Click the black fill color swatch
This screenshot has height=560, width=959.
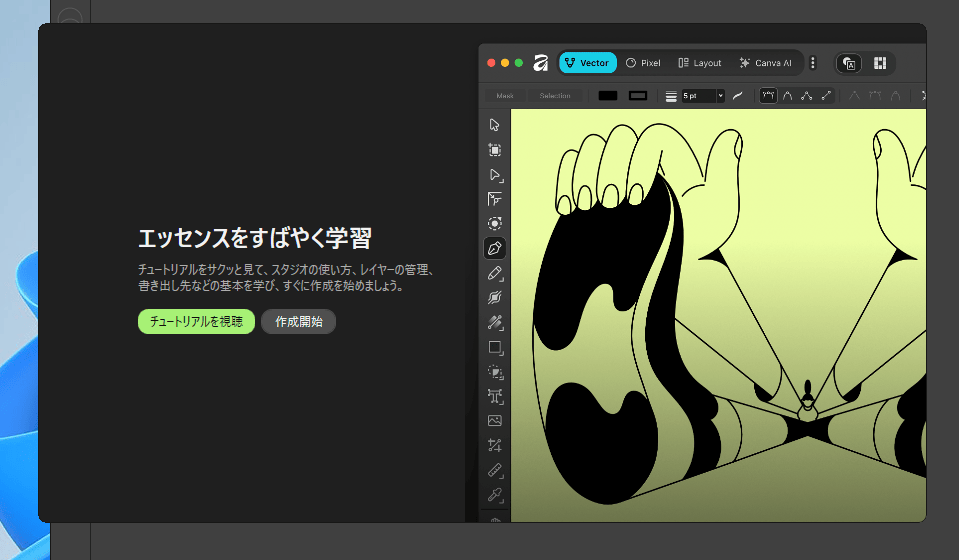coord(608,96)
